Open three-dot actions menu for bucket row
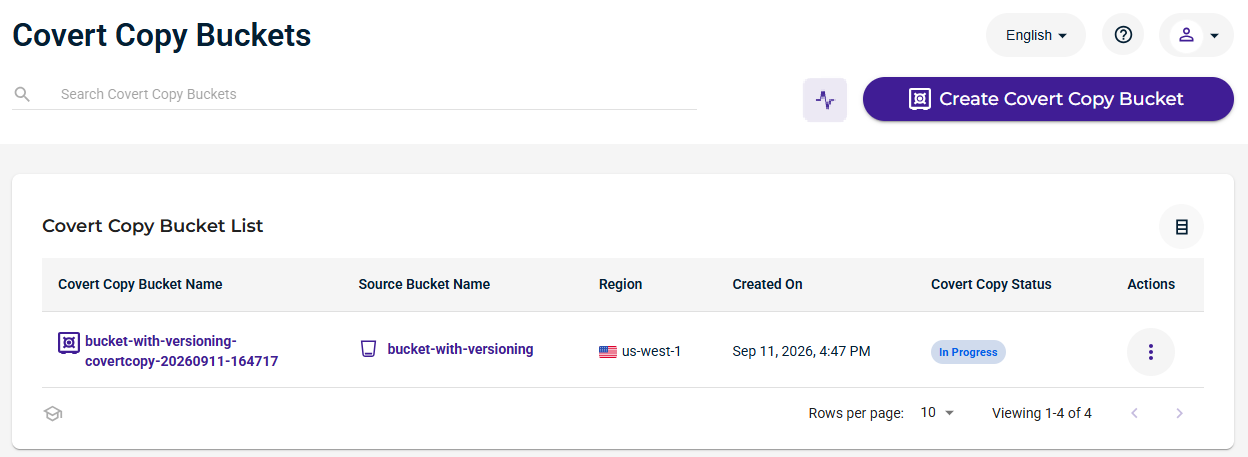The image size is (1248, 457). (1151, 352)
